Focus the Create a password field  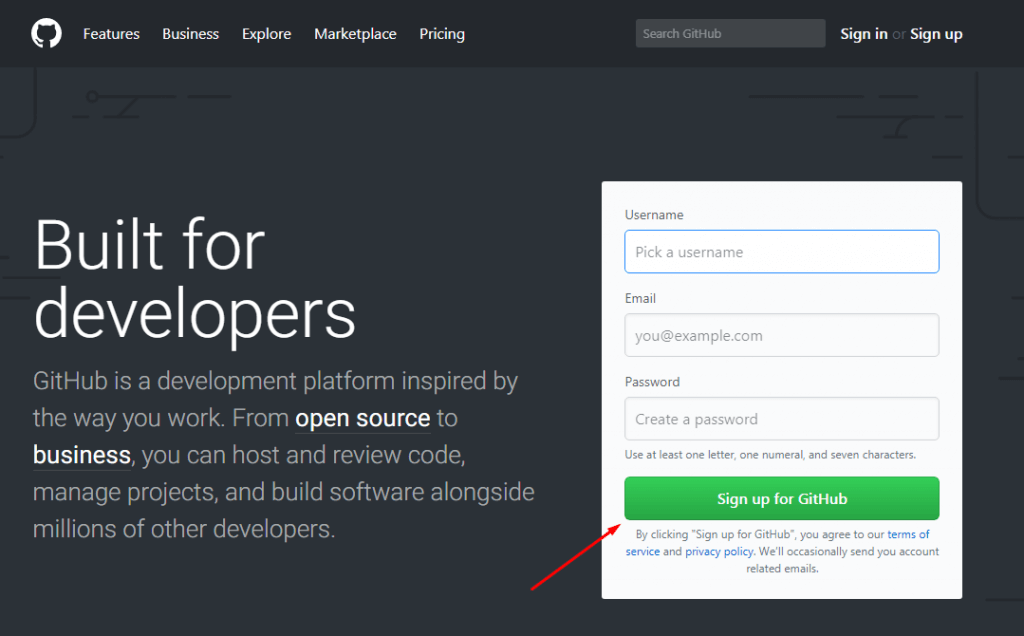[781, 418]
